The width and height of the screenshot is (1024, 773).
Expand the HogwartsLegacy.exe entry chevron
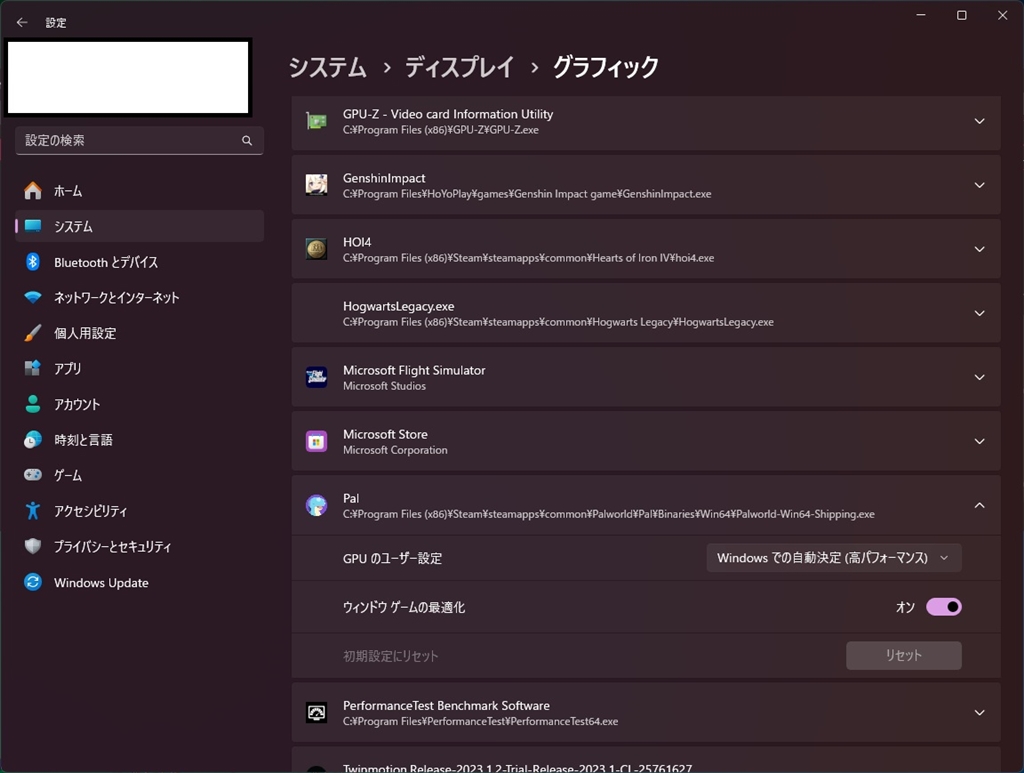pos(980,313)
